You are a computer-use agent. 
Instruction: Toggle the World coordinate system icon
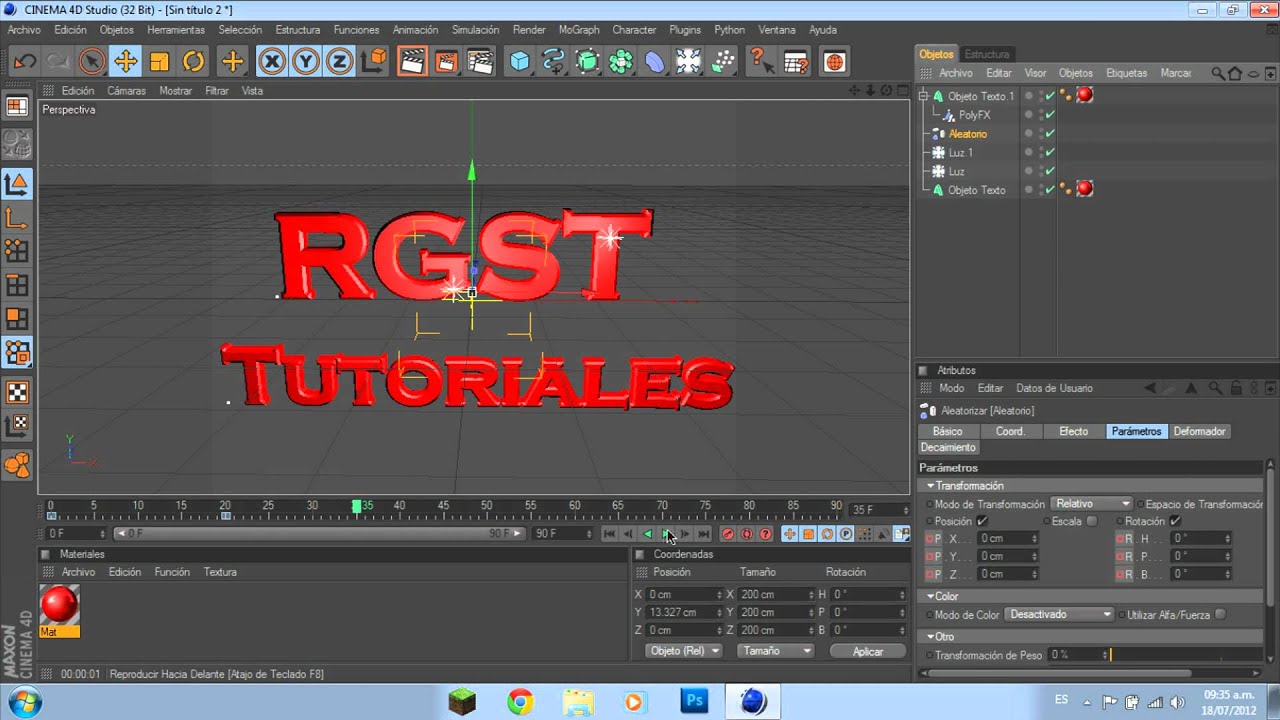pos(374,62)
